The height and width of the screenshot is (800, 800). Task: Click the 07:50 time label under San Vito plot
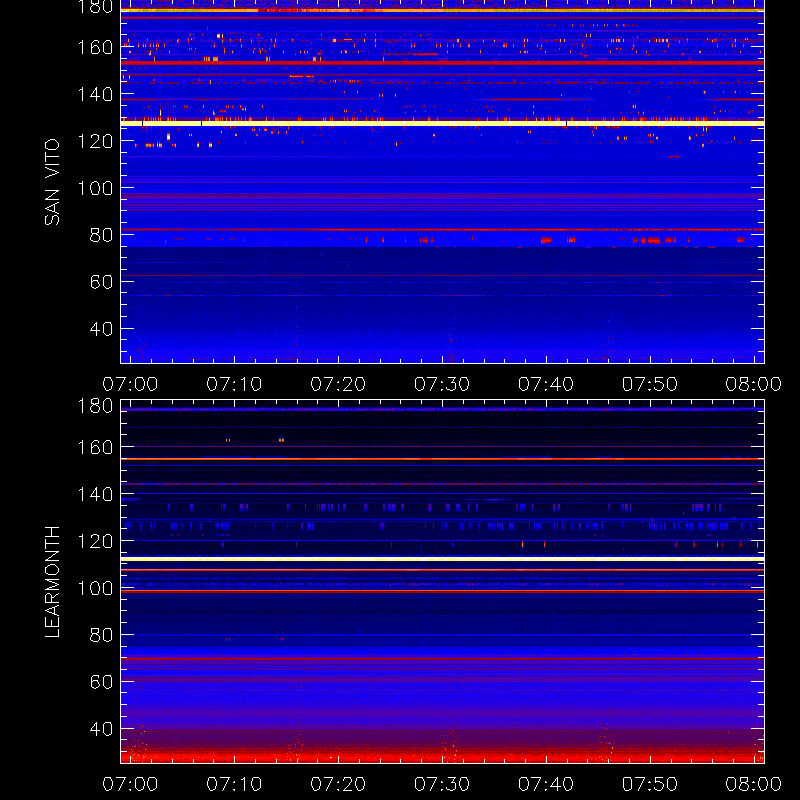[x=650, y=384]
